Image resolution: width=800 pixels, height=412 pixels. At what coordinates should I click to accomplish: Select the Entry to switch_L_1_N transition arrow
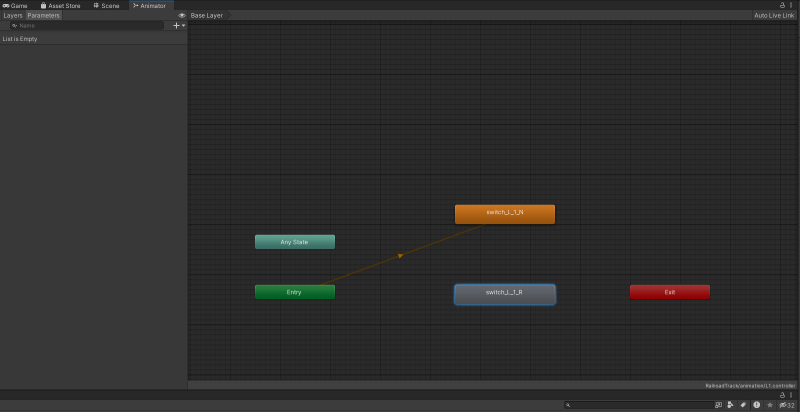401,255
